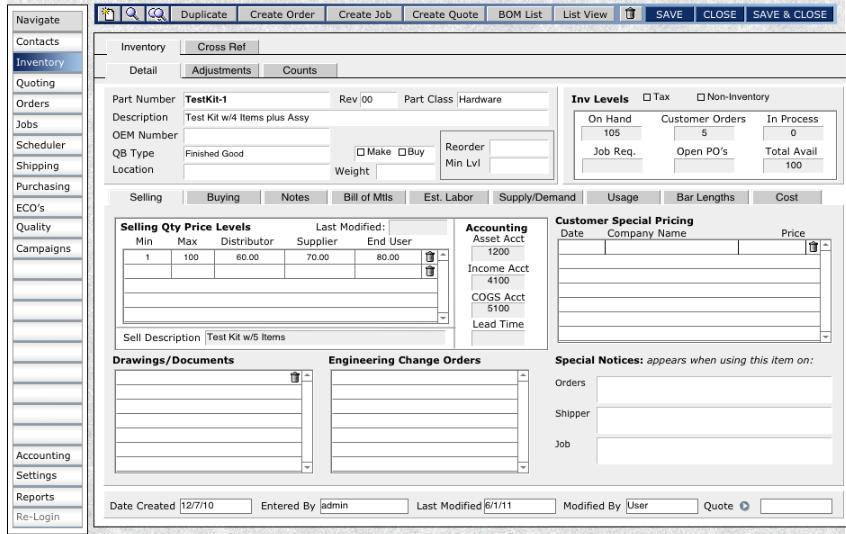Image resolution: width=846 pixels, height=534 pixels.
Task: Switch to the Cross Ref tab
Action: (221, 47)
